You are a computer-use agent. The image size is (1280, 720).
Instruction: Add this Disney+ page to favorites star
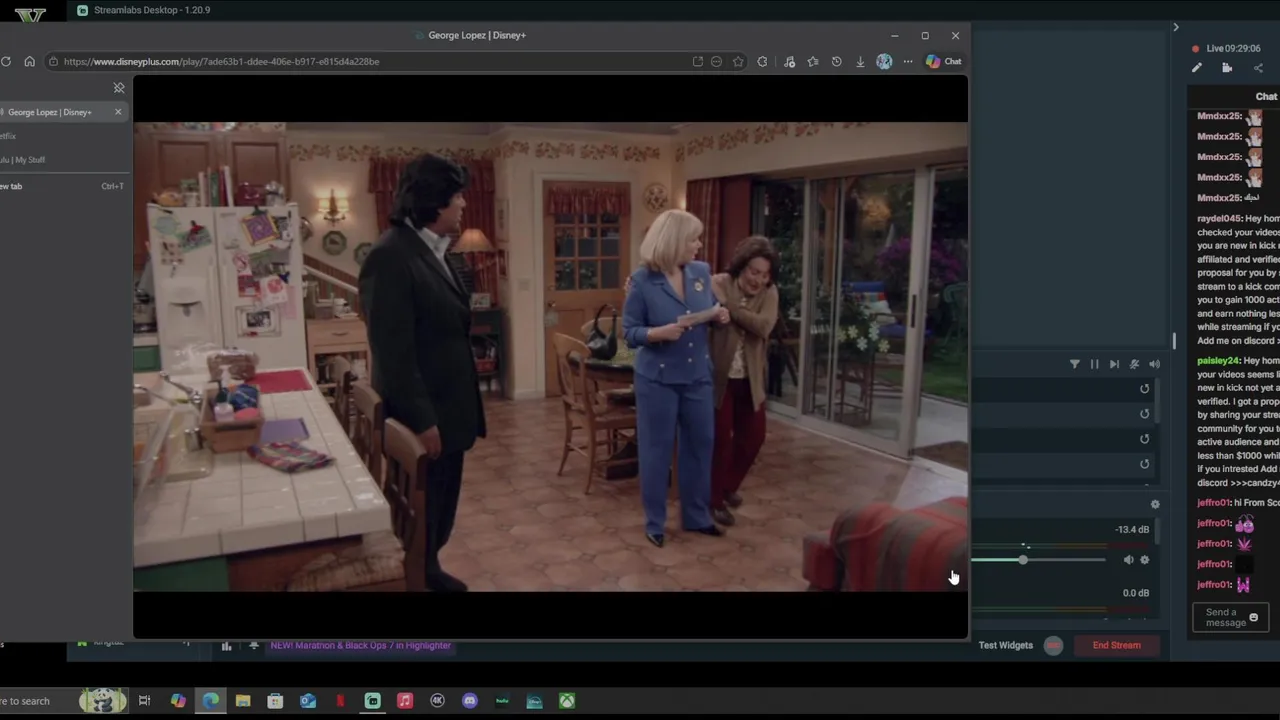738,62
